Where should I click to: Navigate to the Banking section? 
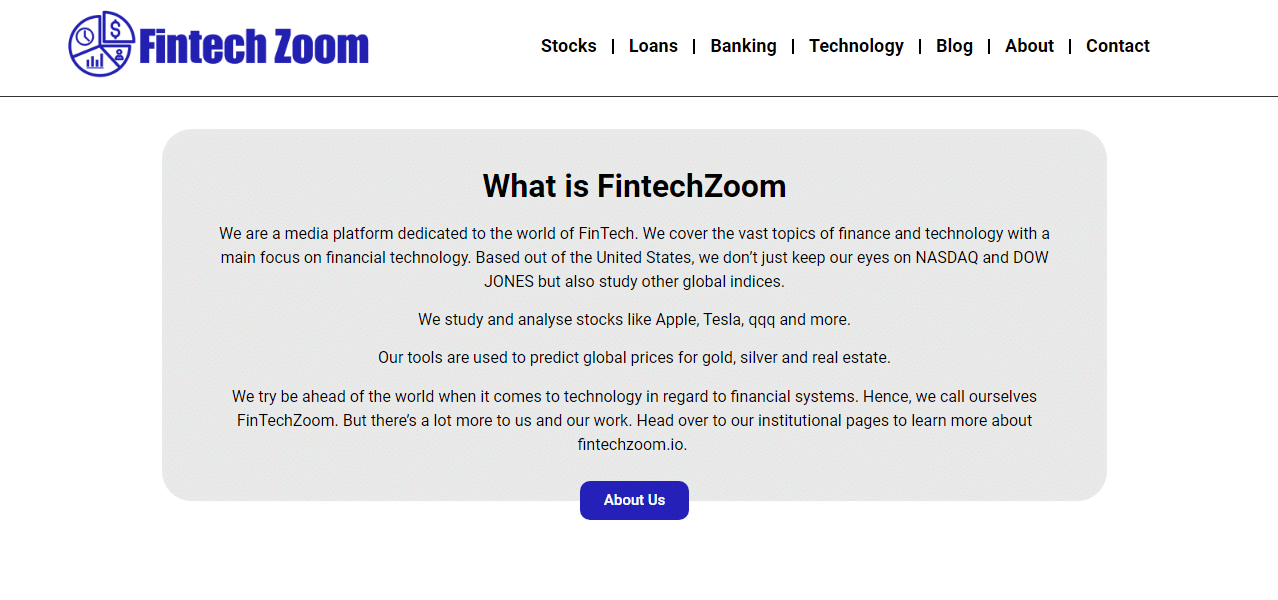pyautogui.click(x=743, y=46)
